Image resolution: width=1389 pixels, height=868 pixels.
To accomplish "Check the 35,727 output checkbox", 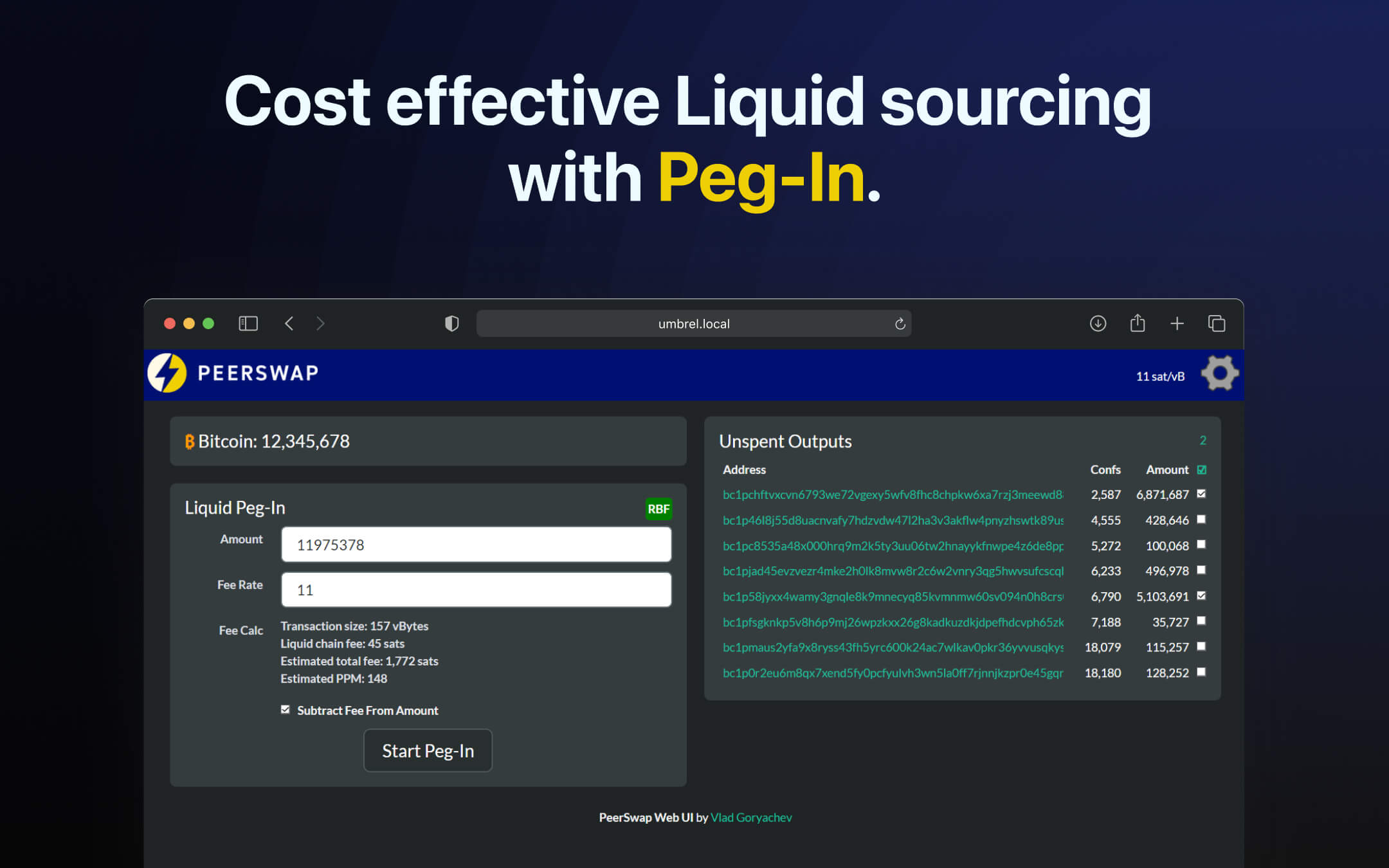I will point(1201,620).
